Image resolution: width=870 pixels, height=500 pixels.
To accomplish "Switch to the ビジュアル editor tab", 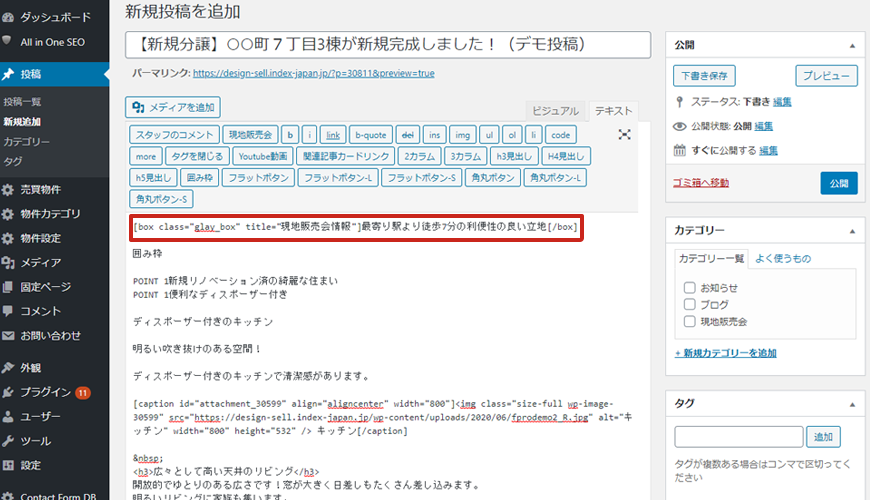I will [554, 111].
